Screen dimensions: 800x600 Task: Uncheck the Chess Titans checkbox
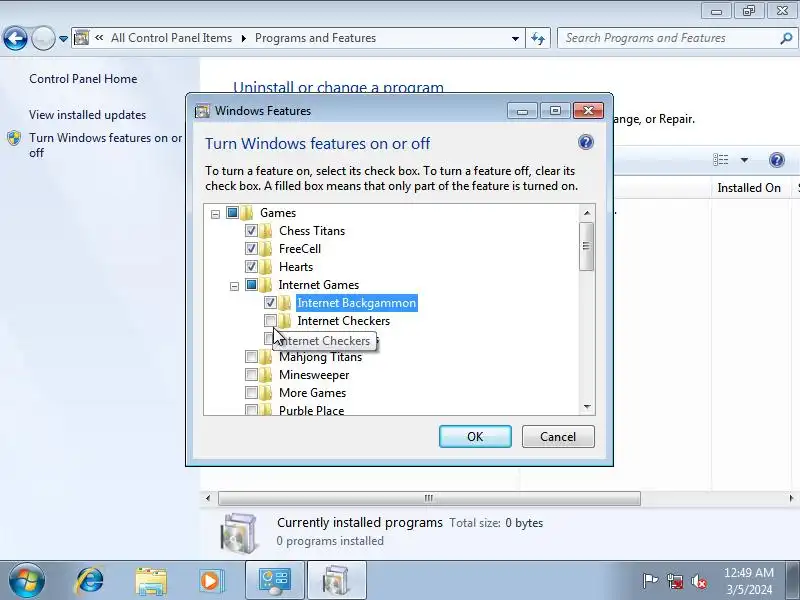pos(251,231)
